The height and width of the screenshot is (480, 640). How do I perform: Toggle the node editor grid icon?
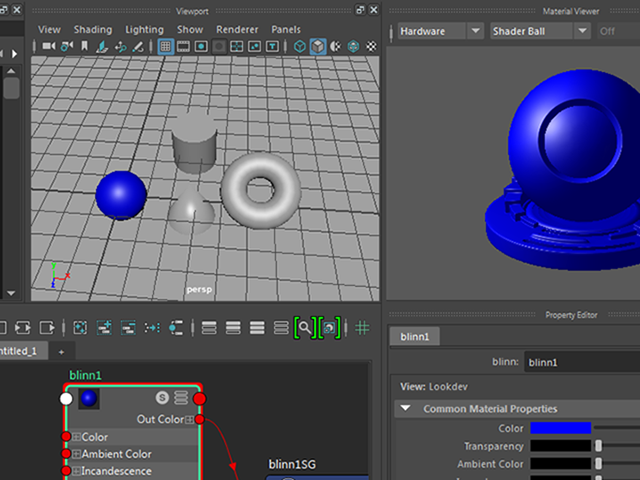coord(362,328)
